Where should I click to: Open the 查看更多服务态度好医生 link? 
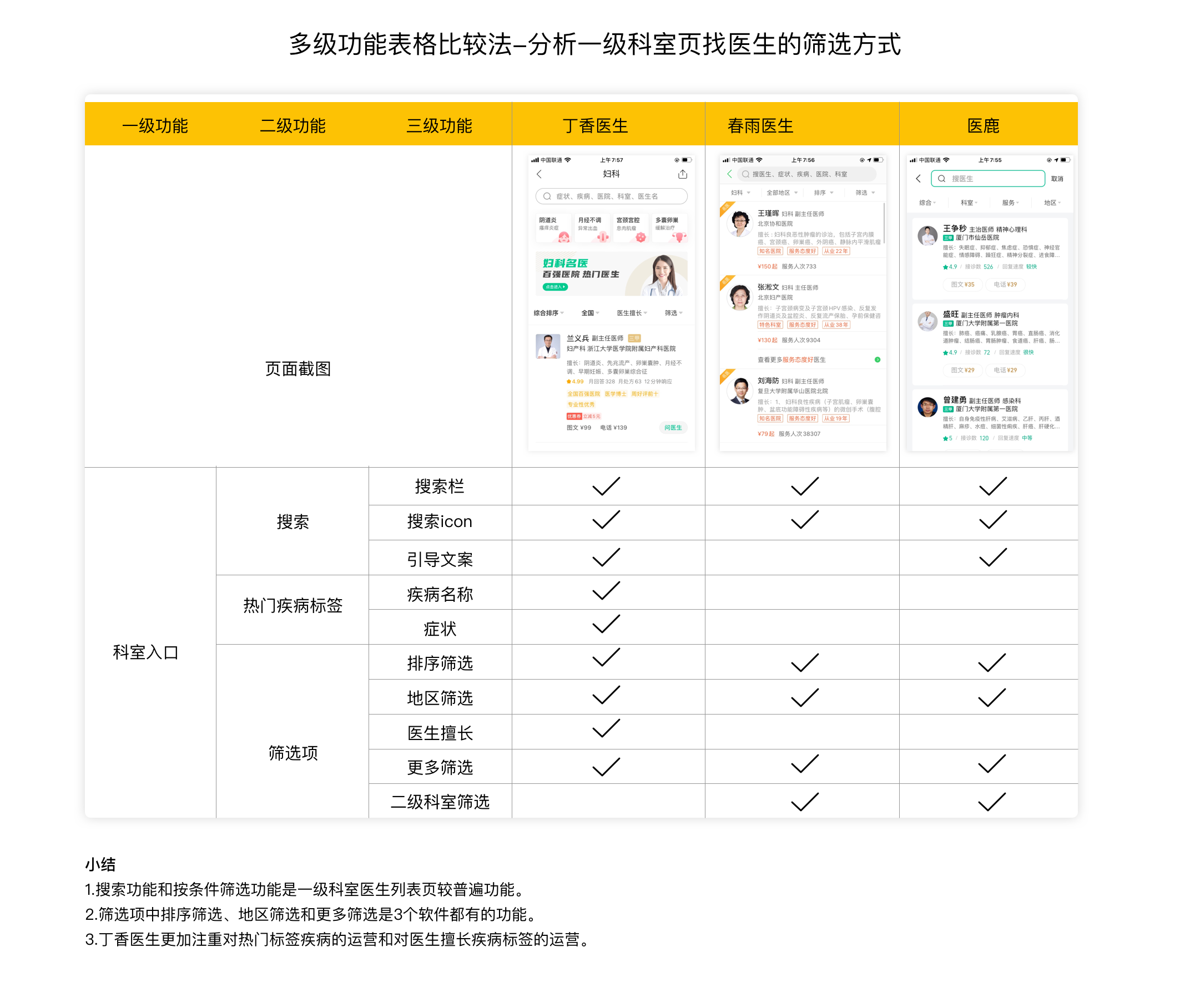pyautogui.click(x=791, y=359)
